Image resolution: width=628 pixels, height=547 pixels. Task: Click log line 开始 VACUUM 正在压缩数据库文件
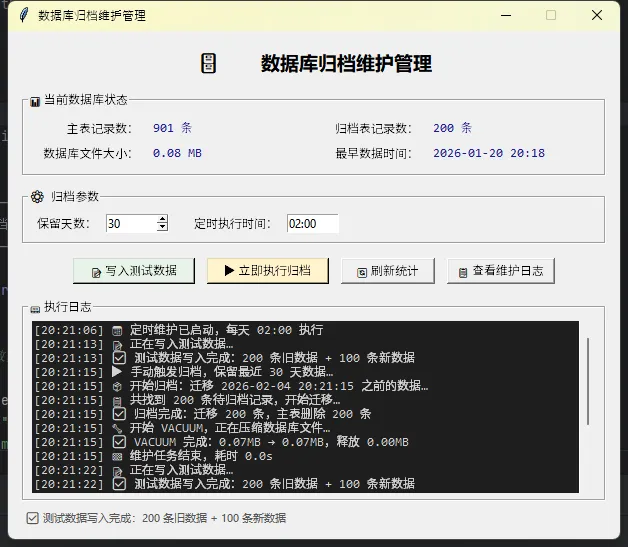click(182, 428)
